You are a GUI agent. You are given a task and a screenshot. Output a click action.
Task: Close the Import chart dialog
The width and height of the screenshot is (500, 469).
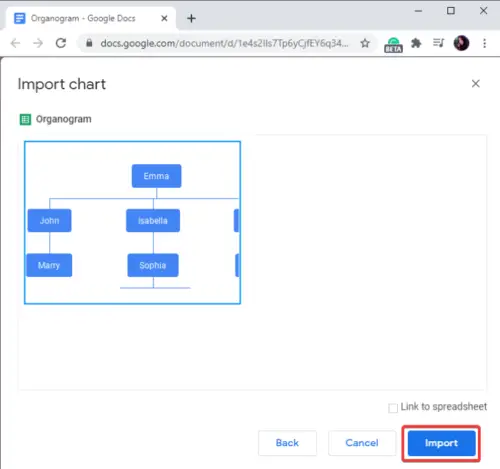[476, 83]
